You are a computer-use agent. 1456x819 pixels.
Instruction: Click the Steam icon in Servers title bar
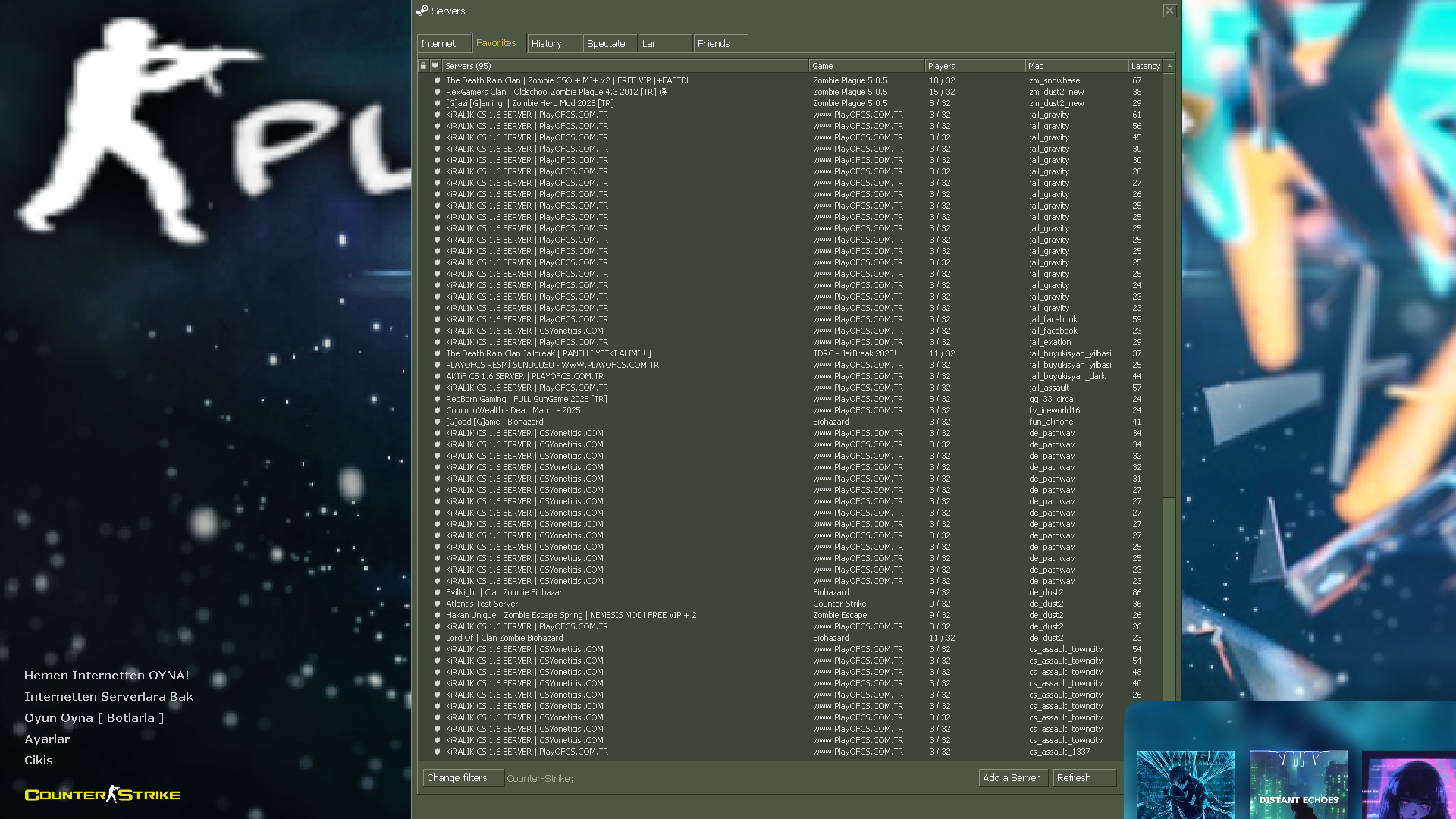tap(422, 11)
